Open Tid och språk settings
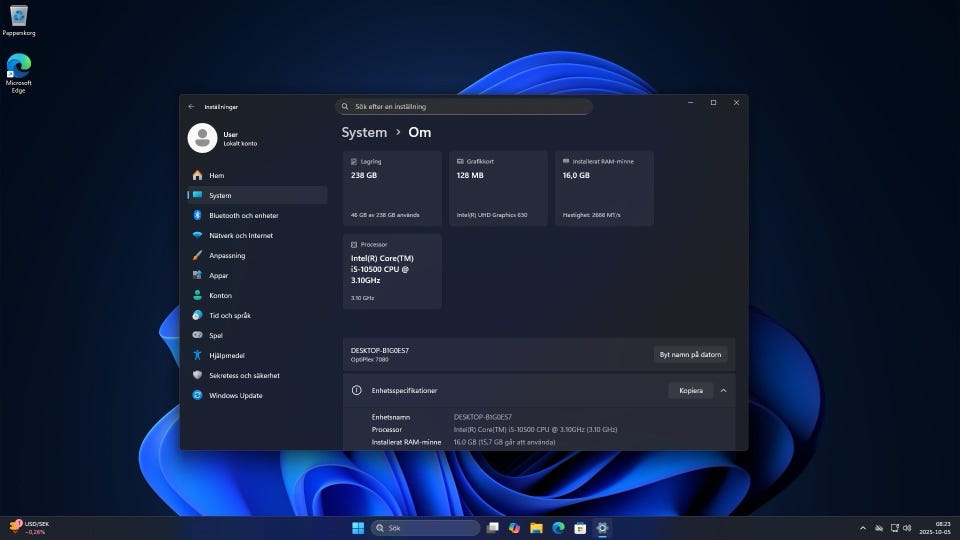The image size is (960, 540). point(229,315)
